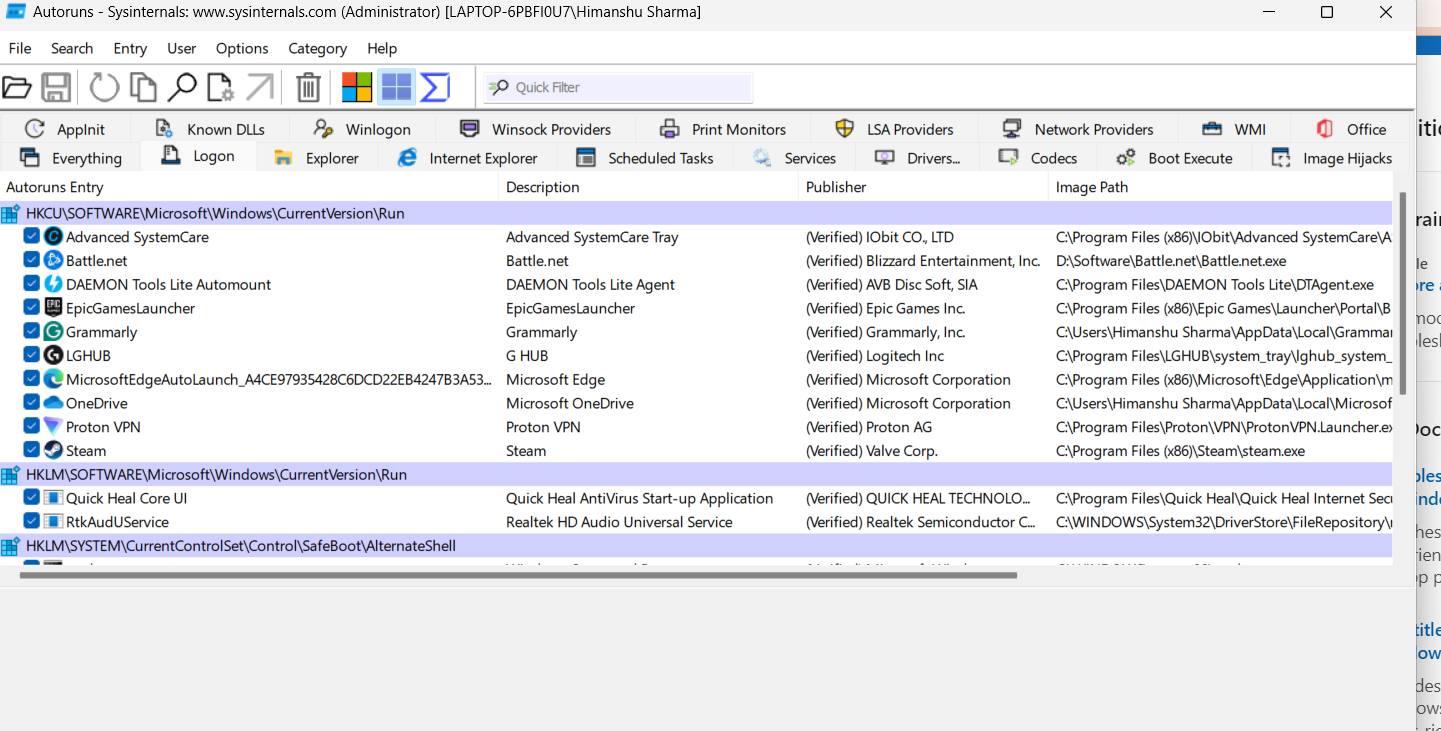Click the Jump to entry arrow icon
The image size is (1441, 731).
259,87
